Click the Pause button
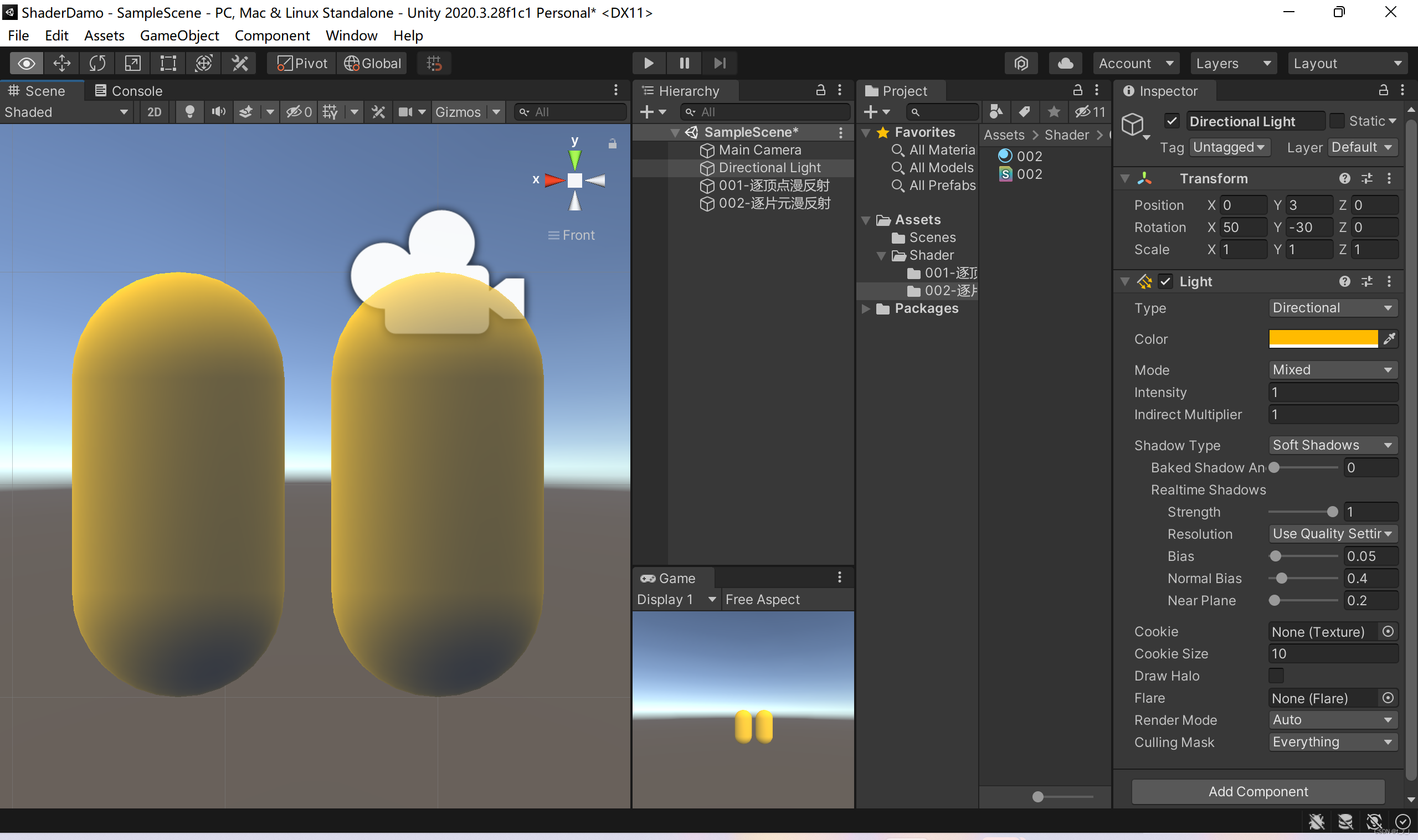 point(685,63)
